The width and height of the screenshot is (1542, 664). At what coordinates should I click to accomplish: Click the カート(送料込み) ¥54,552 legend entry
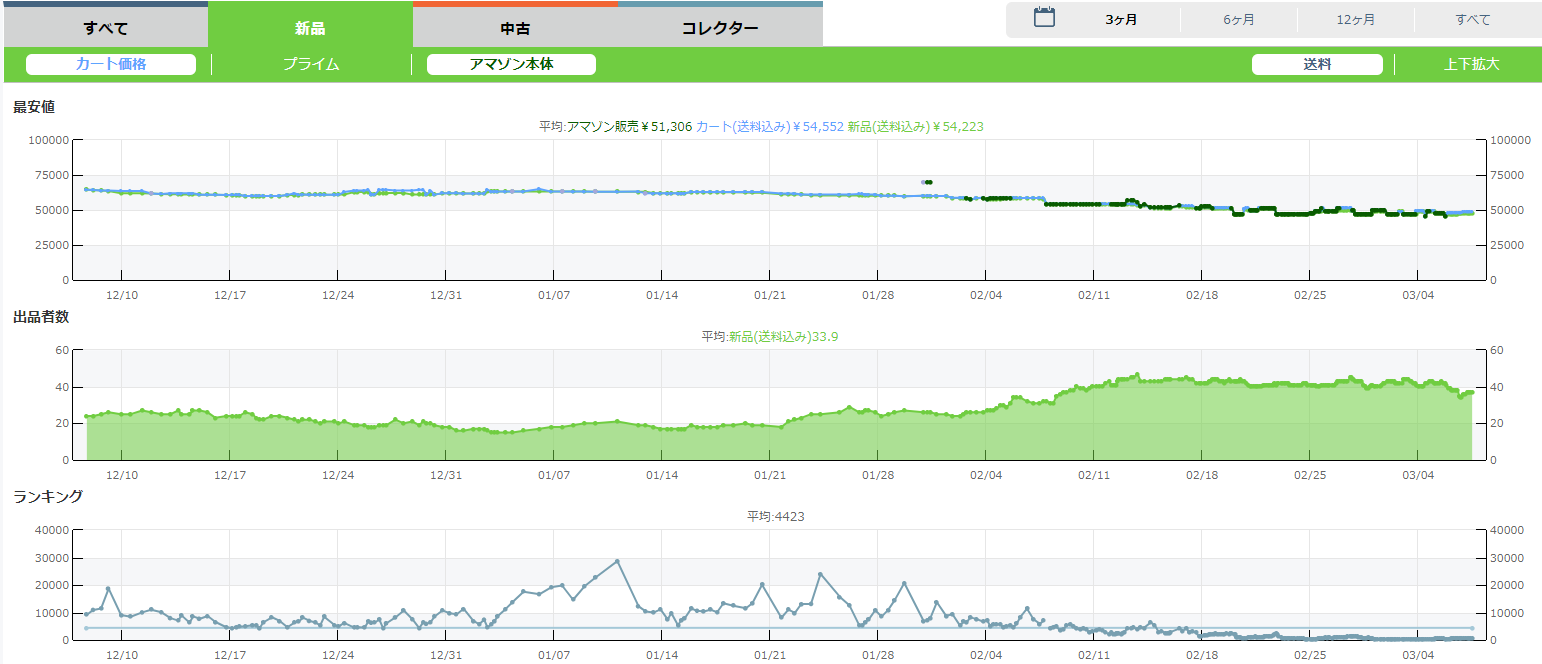[x=769, y=126]
